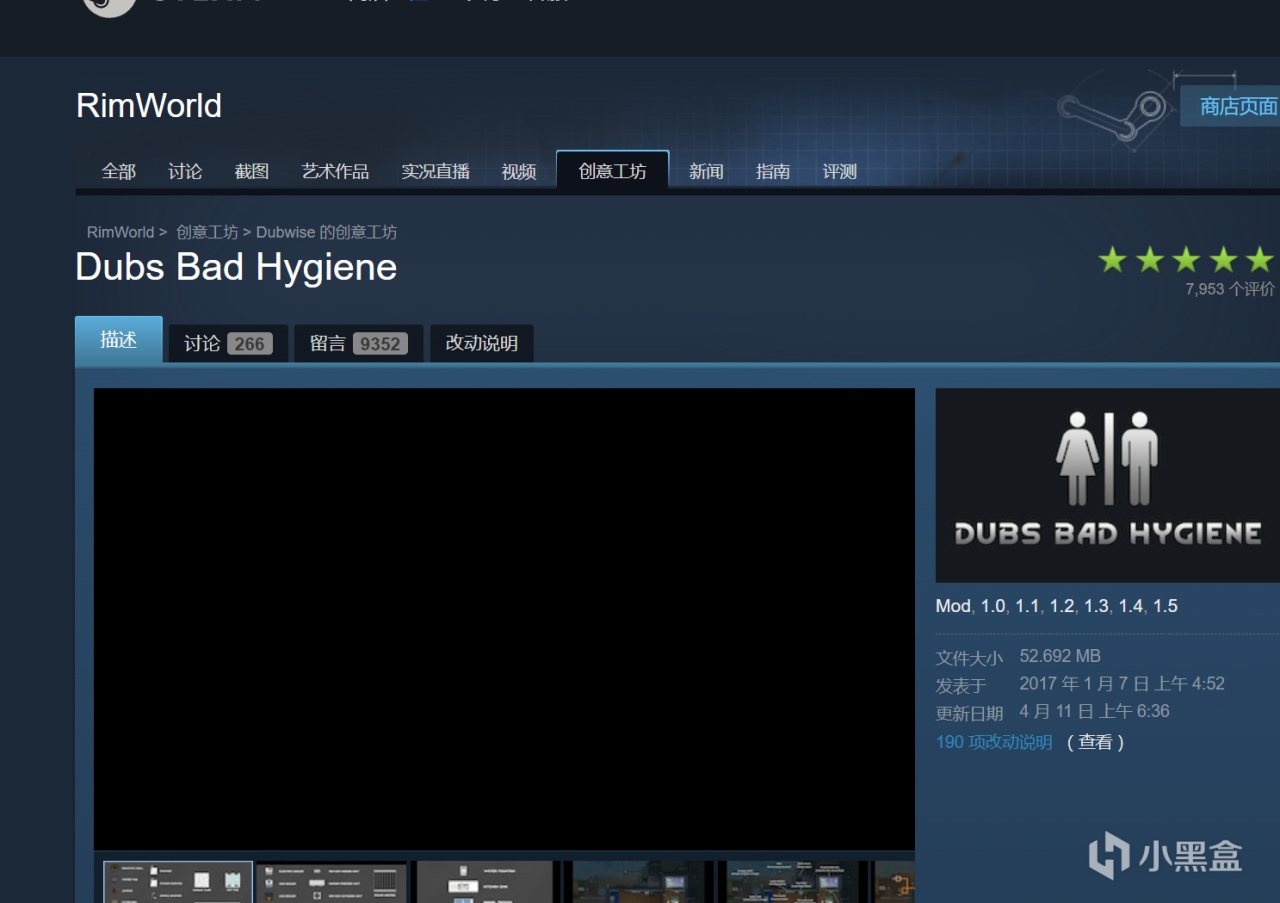The image size is (1280, 903).
Task: Select the 创意工坊 tab
Action: (612, 172)
